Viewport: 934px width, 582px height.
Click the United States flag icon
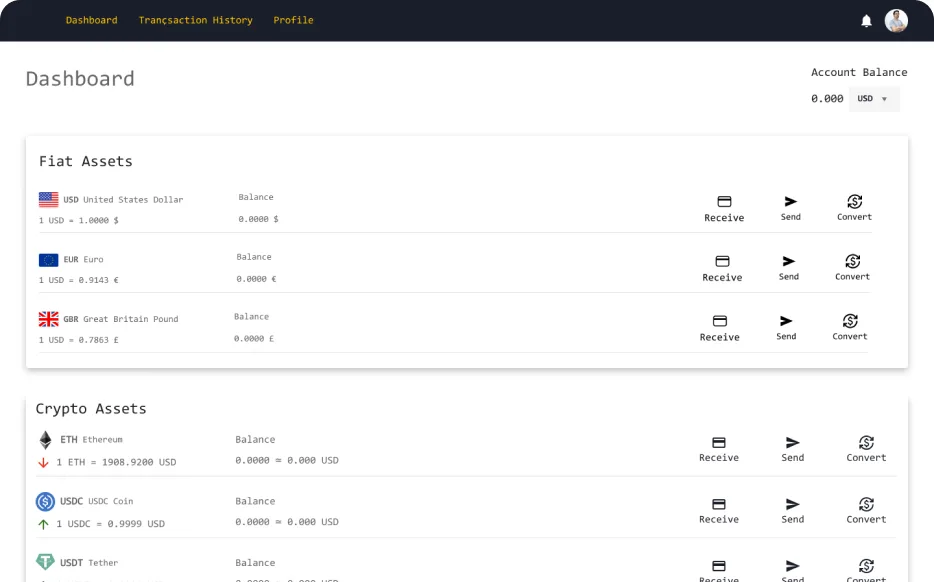coord(48,199)
